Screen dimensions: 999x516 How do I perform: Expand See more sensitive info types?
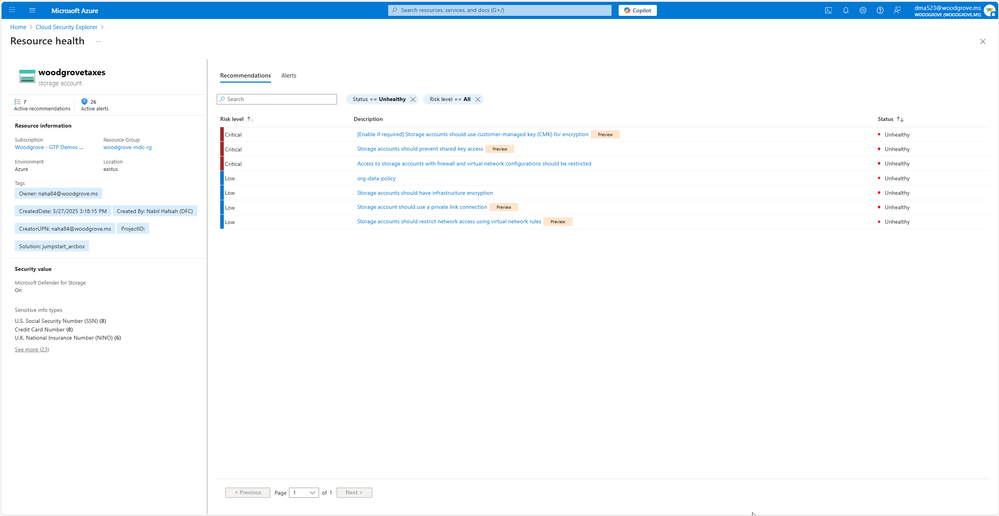click(x=32, y=350)
